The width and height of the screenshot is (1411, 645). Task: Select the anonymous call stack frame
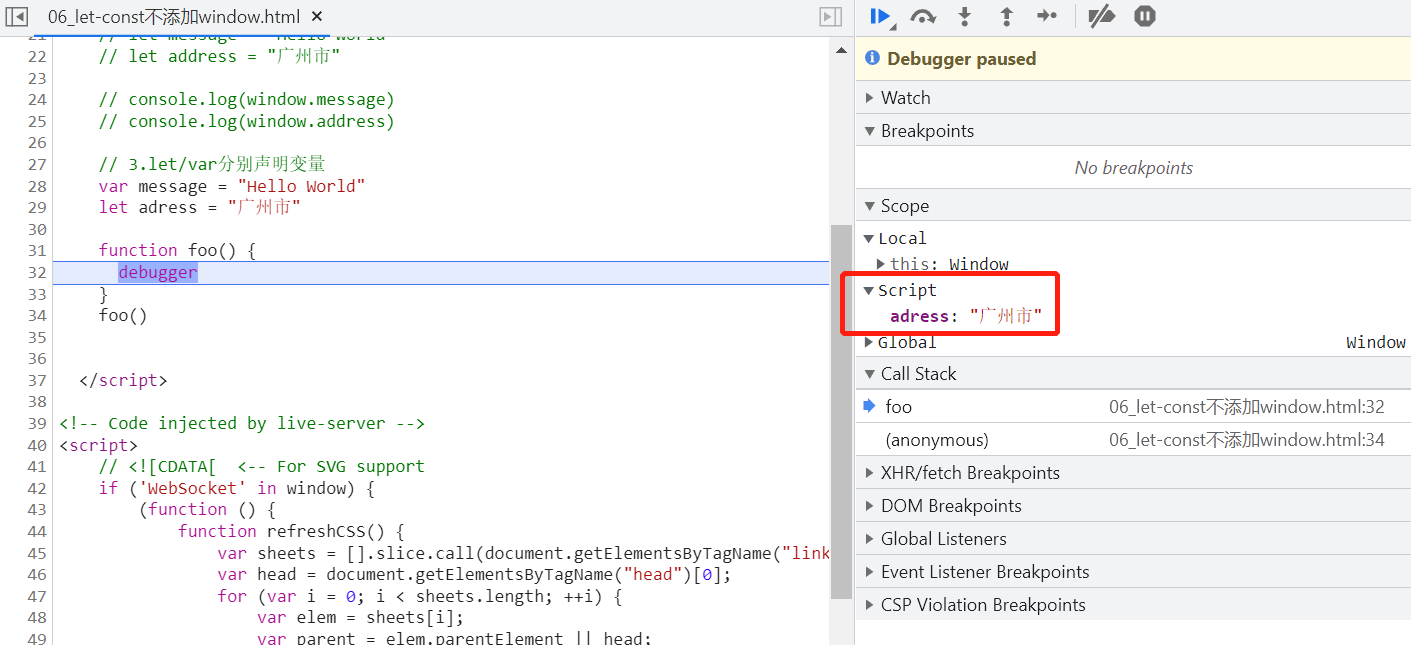(936, 440)
